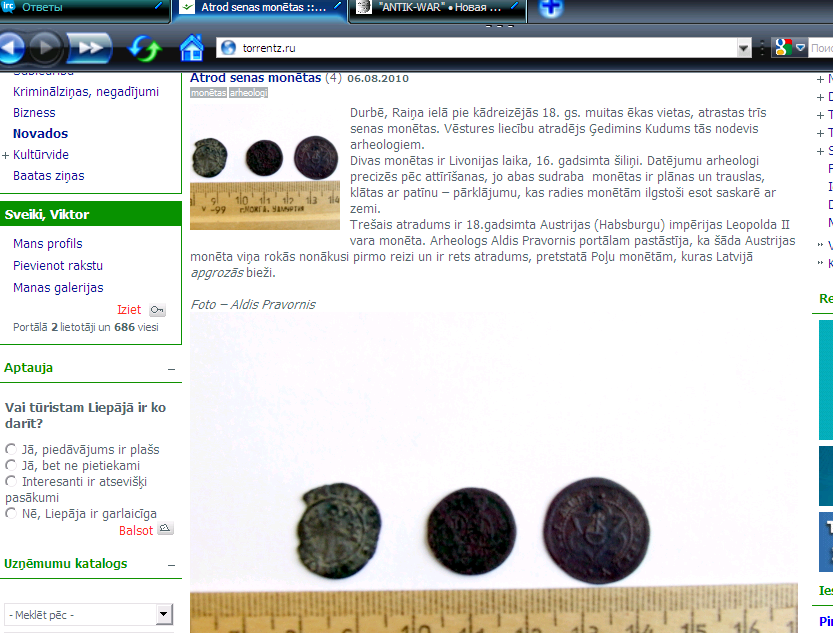The width and height of the screenshot is (833, 633).
Task: Click the 'Portālā 2 lietotāji un 686 viesi' text
Action: (86, 327)
